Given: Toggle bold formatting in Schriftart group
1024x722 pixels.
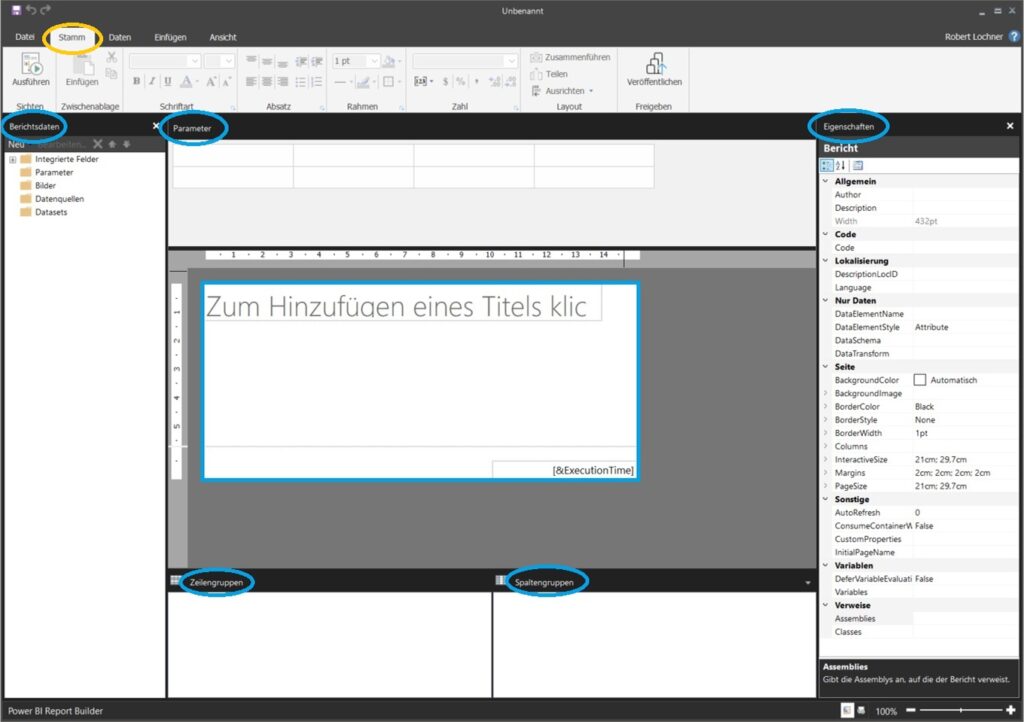Looking at the screenshot, I should [x=137, y=82].
